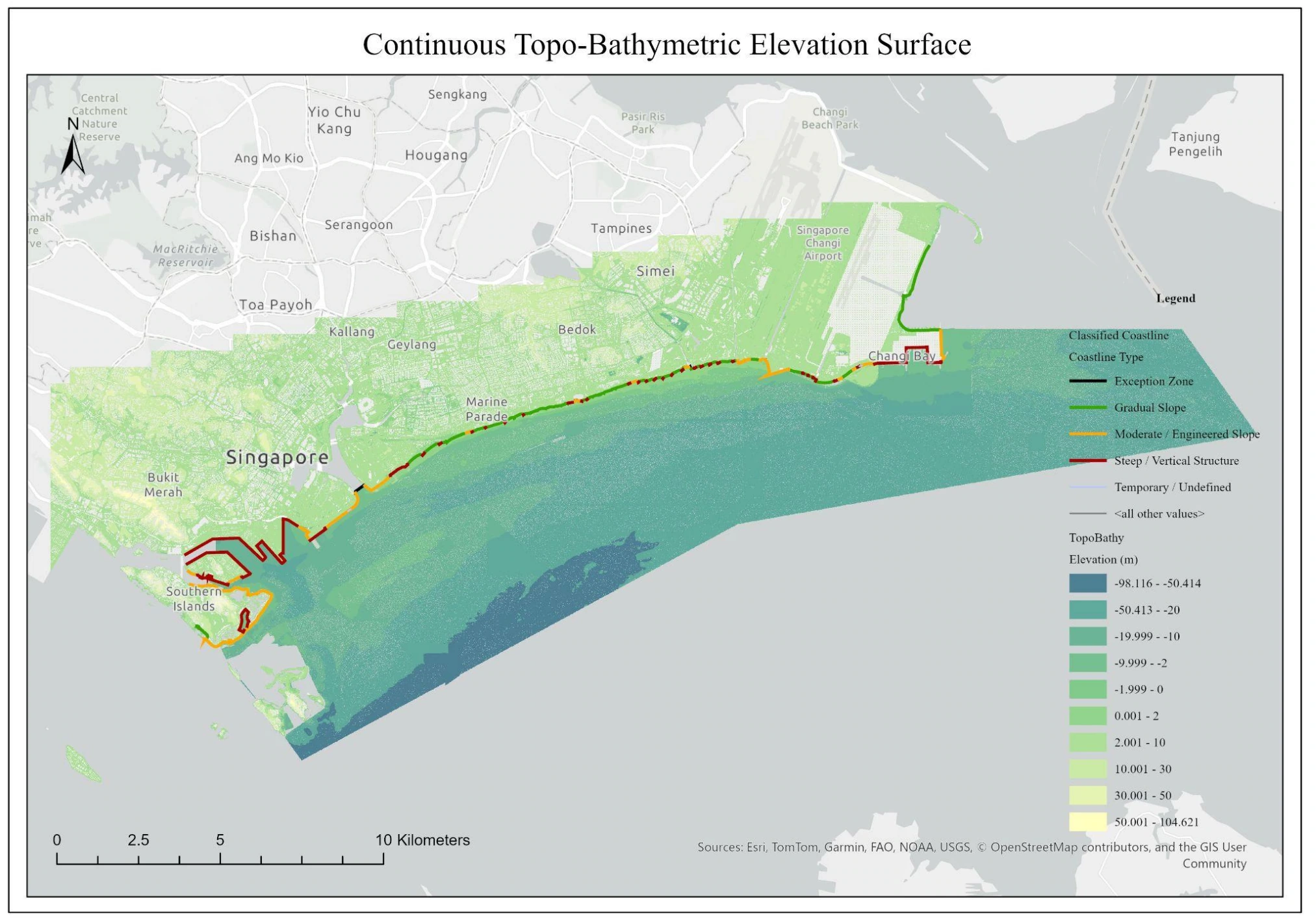Click the -50.413 - -20 elevation swatch
Image resolution: width=1316 pixels, height=918 pixels.
(x=1088, y=610)
